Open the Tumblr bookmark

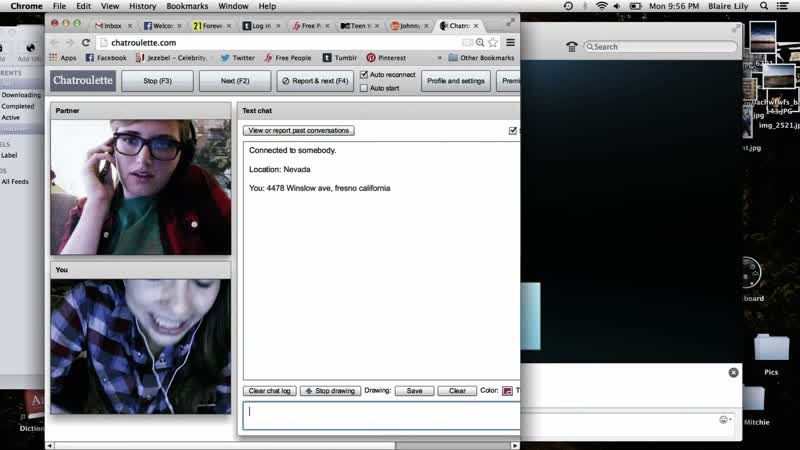pos(340,58)
